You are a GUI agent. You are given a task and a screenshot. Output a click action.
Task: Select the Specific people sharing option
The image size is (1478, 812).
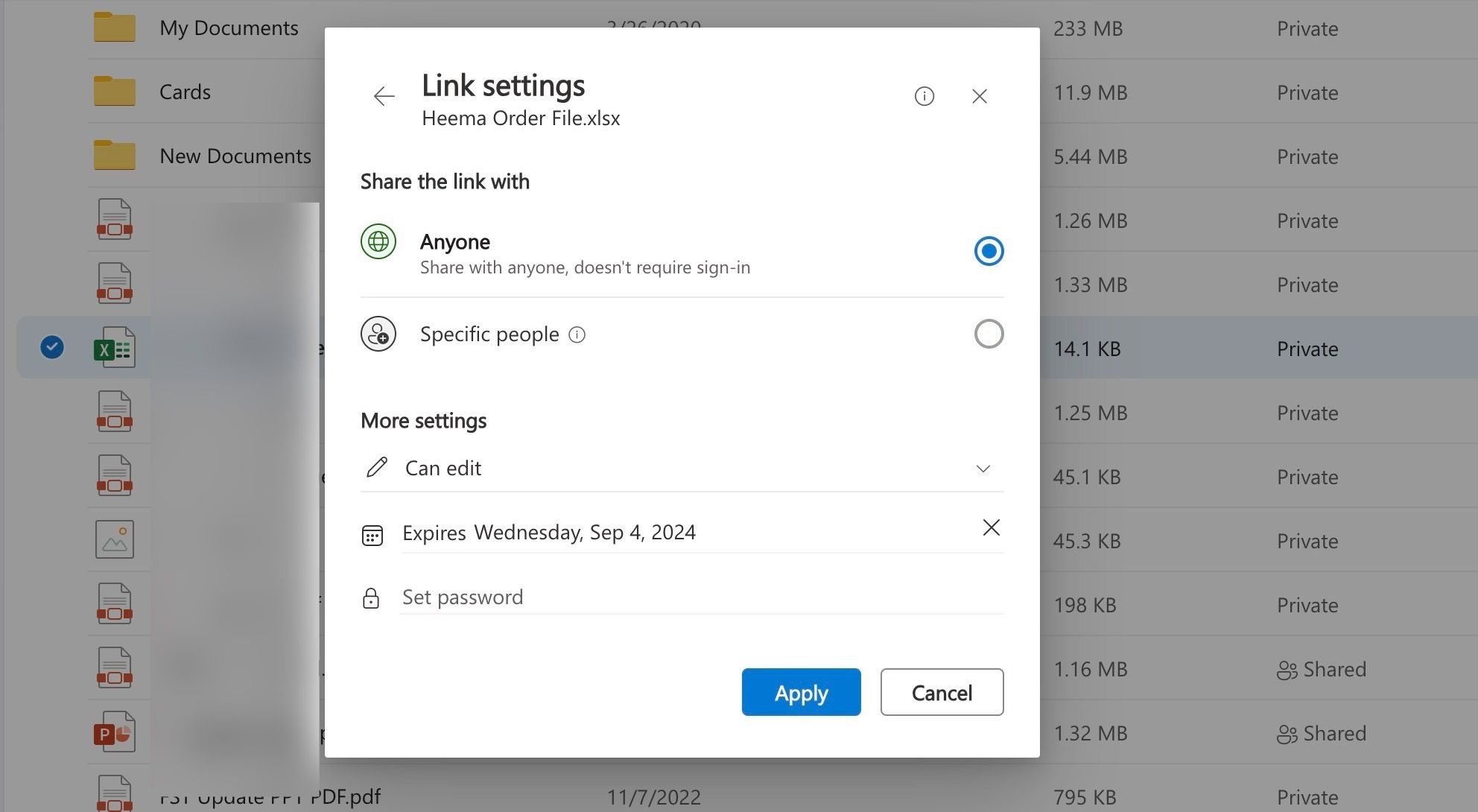coord(988,334)
